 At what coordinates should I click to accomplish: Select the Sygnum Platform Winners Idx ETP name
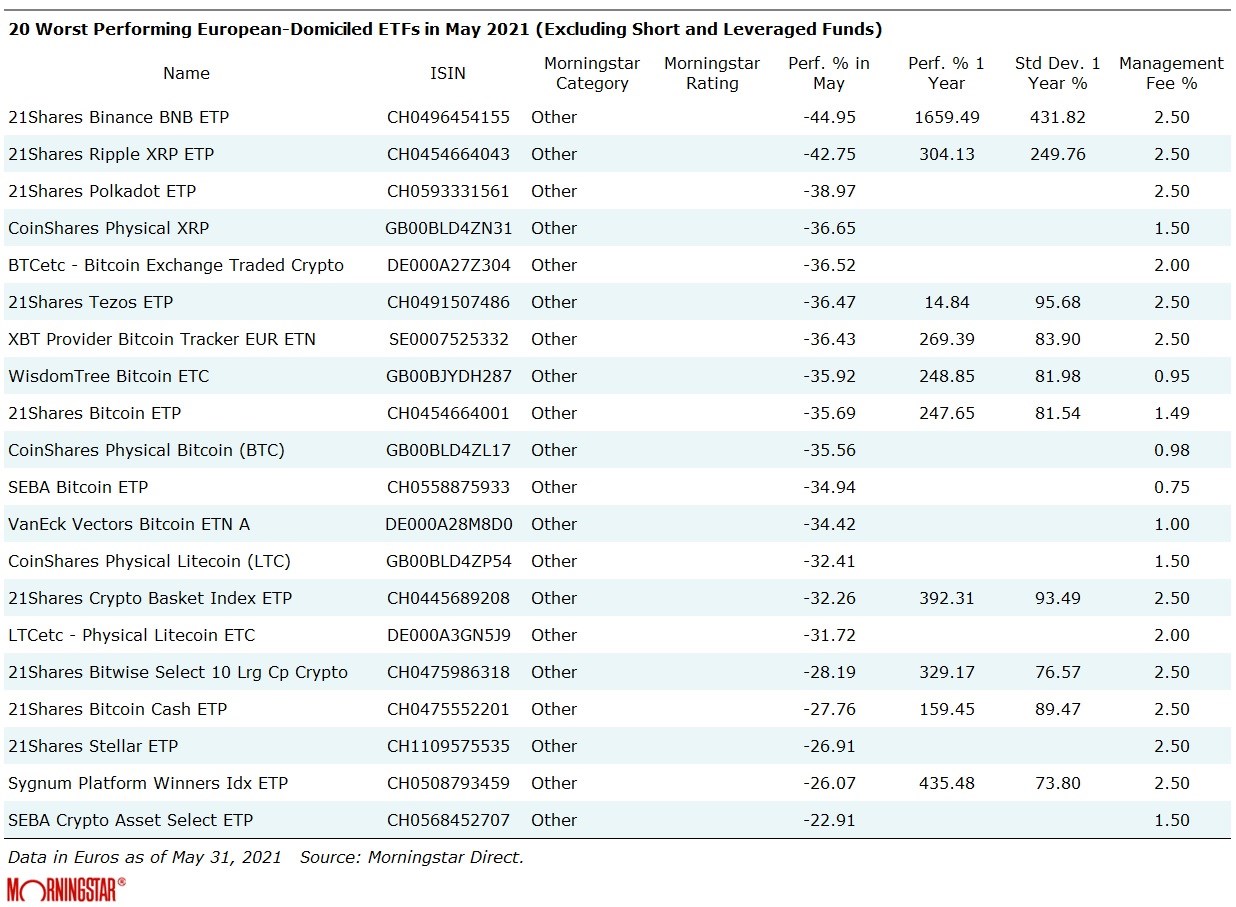(x=148, y=783)
